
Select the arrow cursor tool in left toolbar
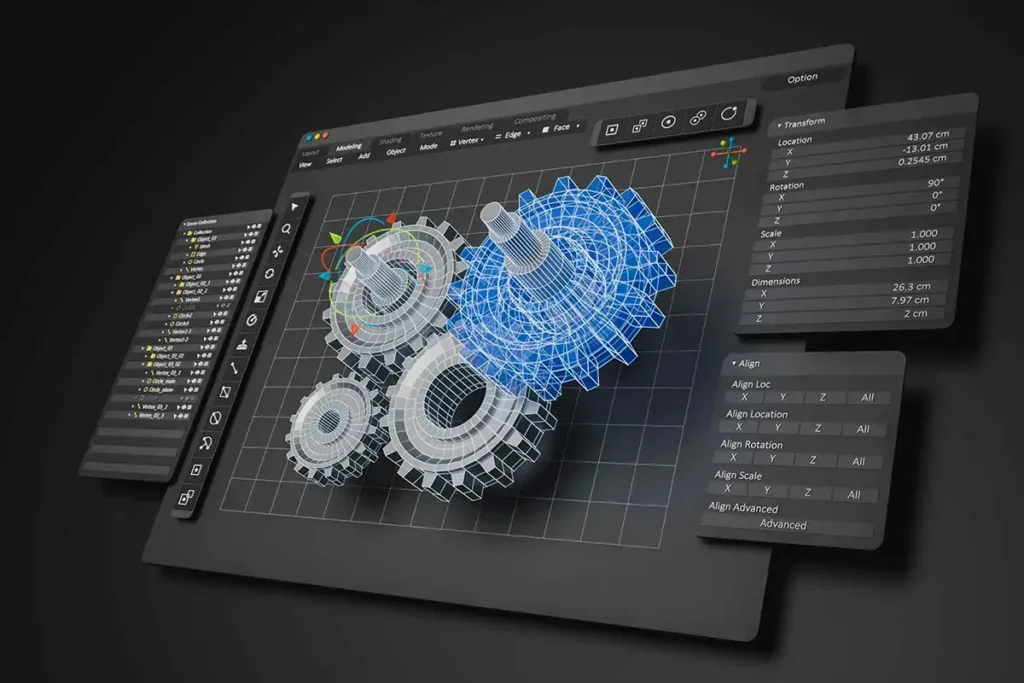tap(295, 206)
